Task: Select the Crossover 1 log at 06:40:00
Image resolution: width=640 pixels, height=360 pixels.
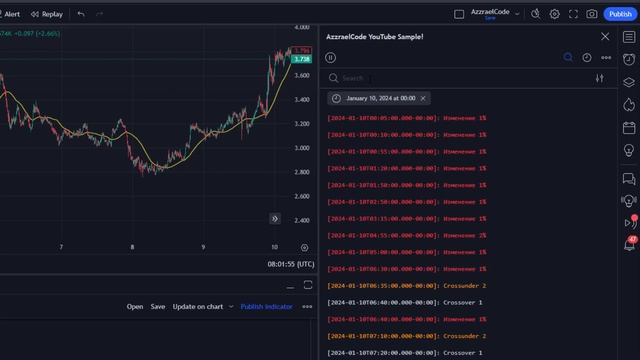Action: (404, 302)
